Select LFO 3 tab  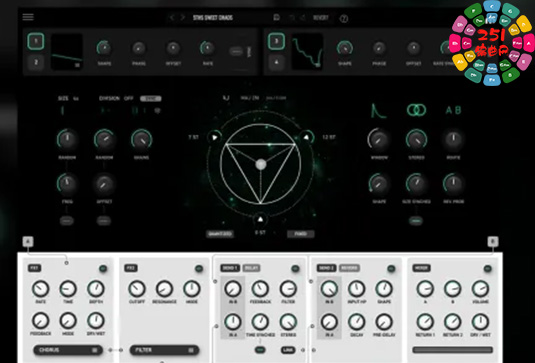point(276,42)
